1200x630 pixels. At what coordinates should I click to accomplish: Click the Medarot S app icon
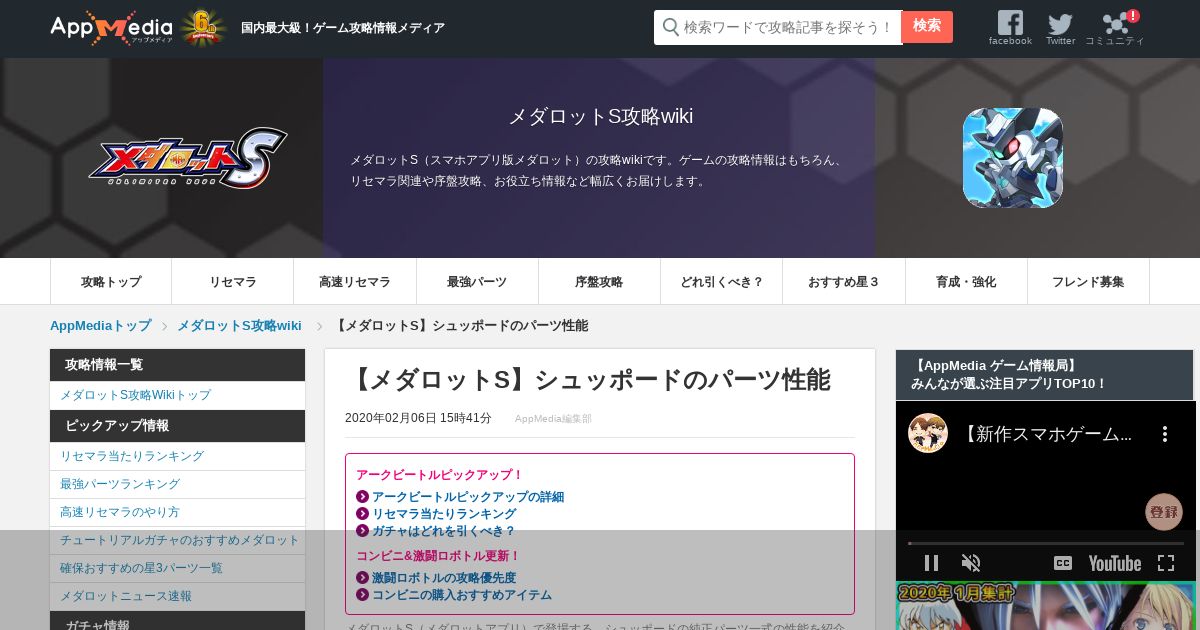tap(1012, 158)
